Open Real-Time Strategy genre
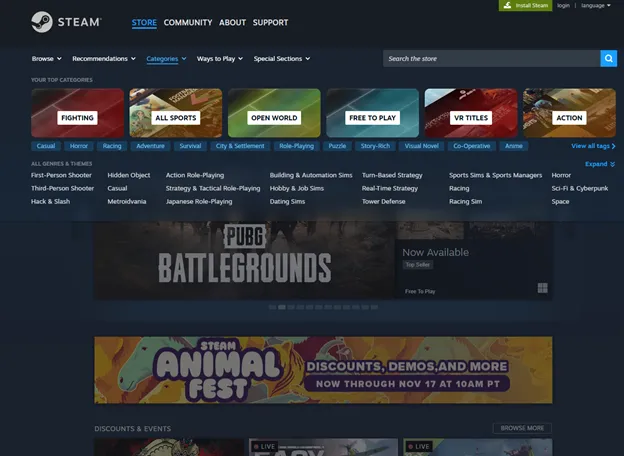Image resolution: width=624 pixels, height=456 pixels. 390,188
